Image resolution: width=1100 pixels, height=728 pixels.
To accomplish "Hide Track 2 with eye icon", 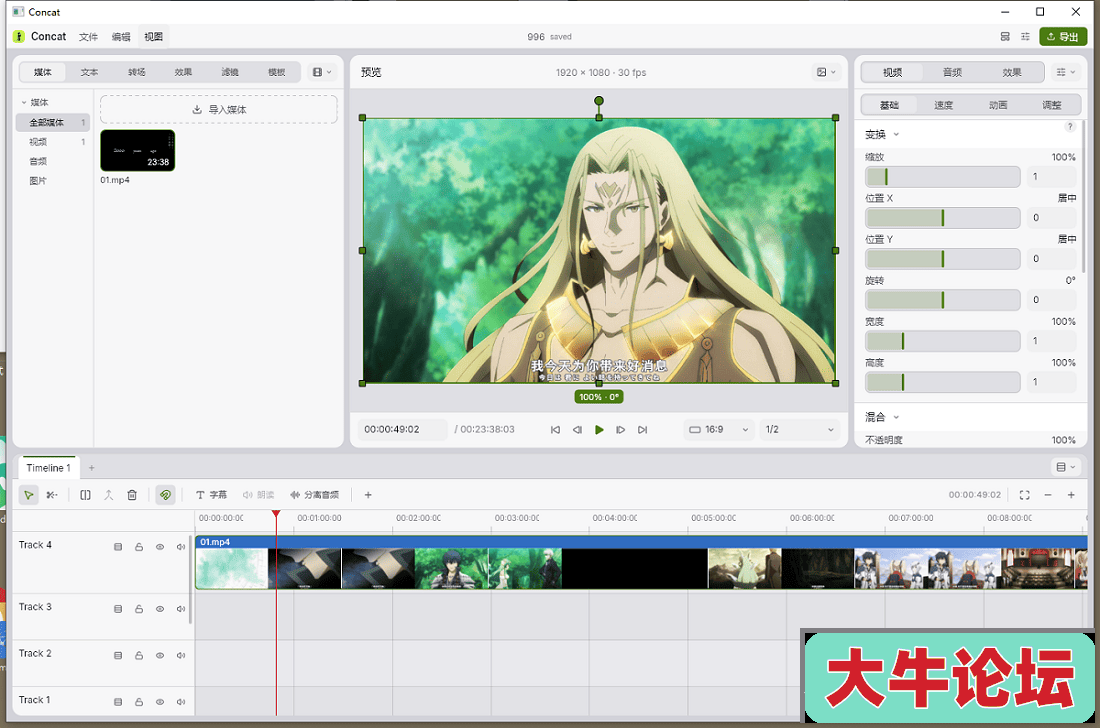I will point(160,655).
